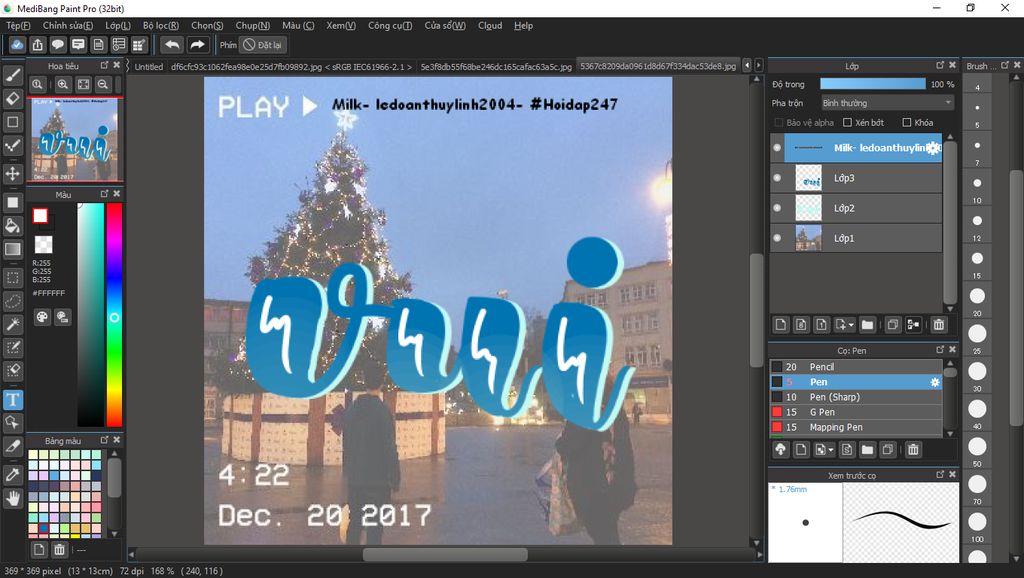Click zoom in icon in Navigator panel
This screenshot has height=578, width=1024.
pyautogui.click(x=63, y=84)
